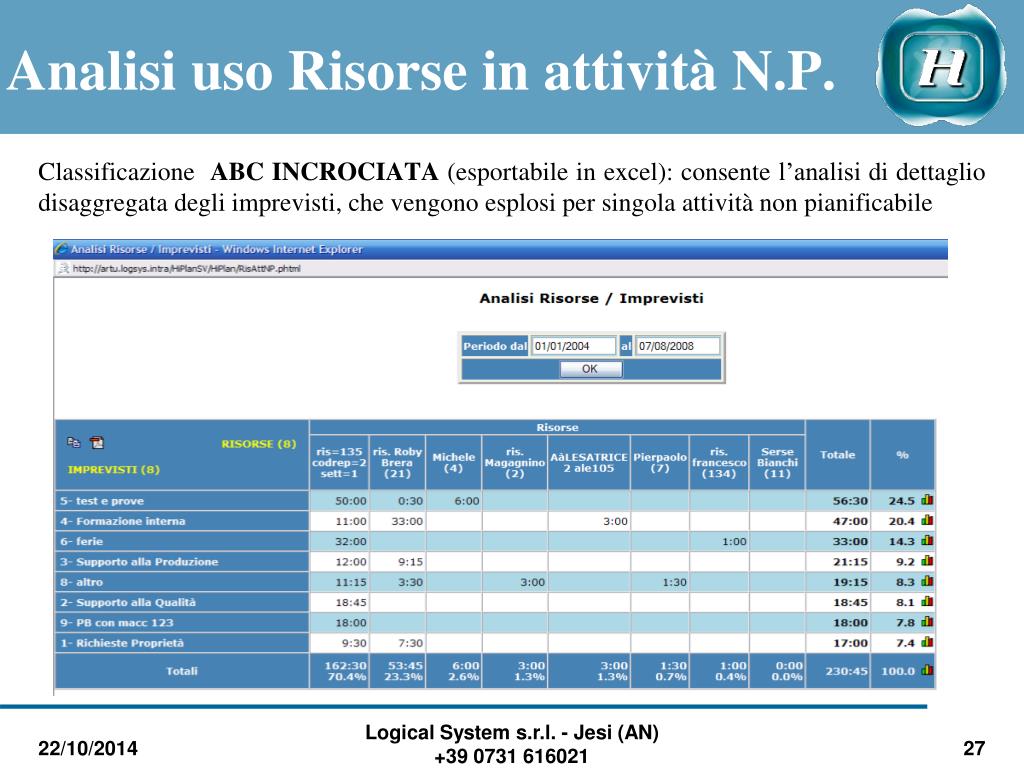Click the Internet Explorer title bar icon
Viewport: 1024px width, 768px height.
[62, 249]
